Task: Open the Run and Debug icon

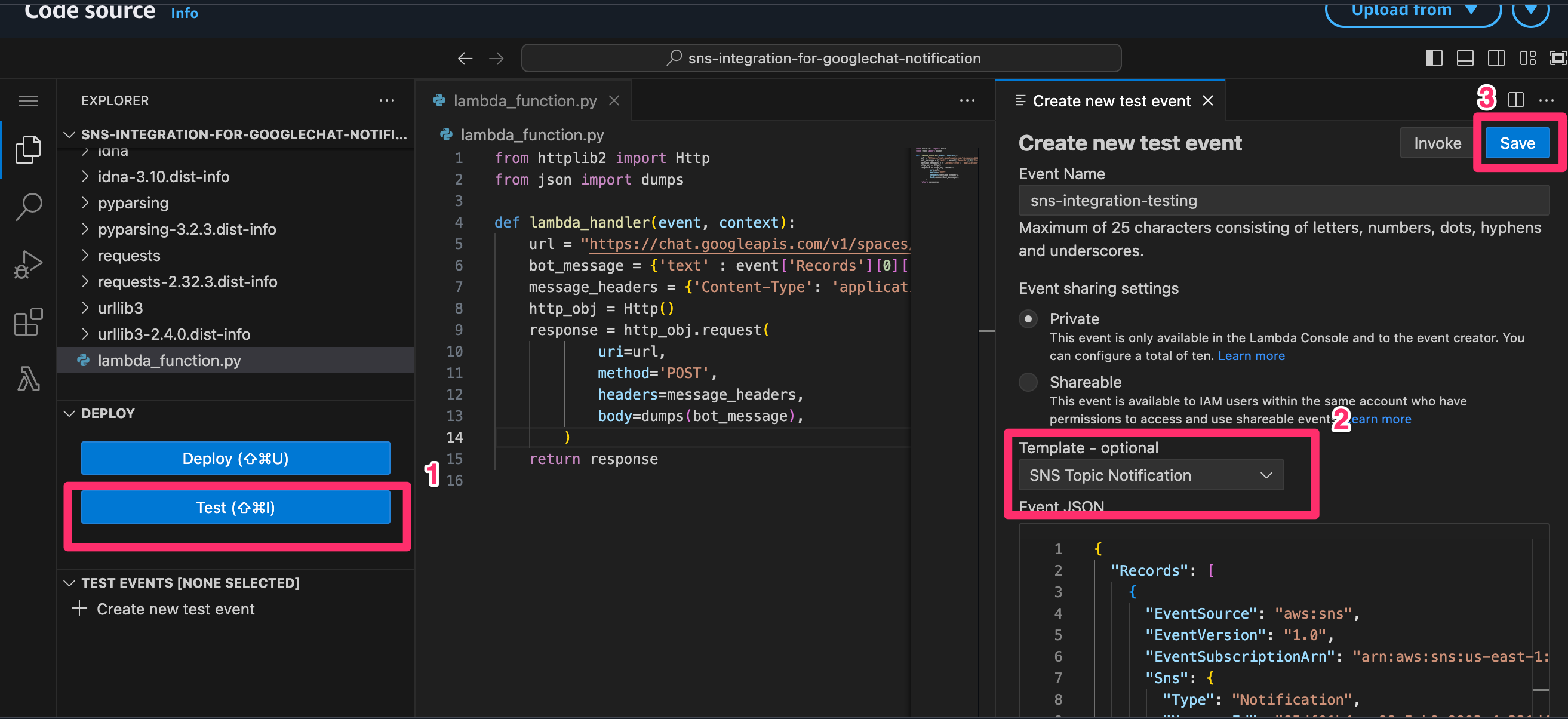Action: pyautogui.click(x=28, y=264)
